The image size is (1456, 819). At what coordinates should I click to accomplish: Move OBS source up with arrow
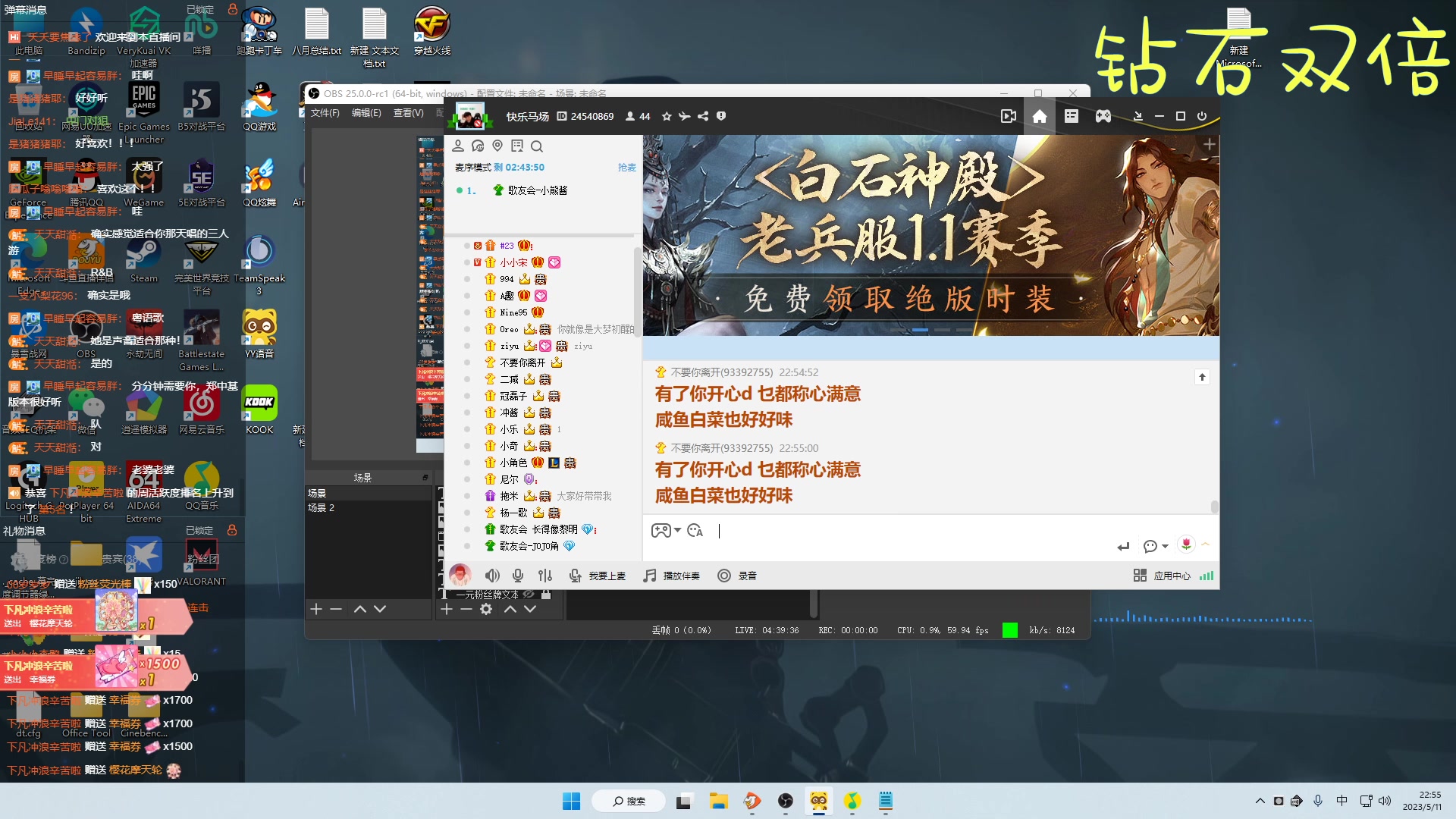pos(510,609)
